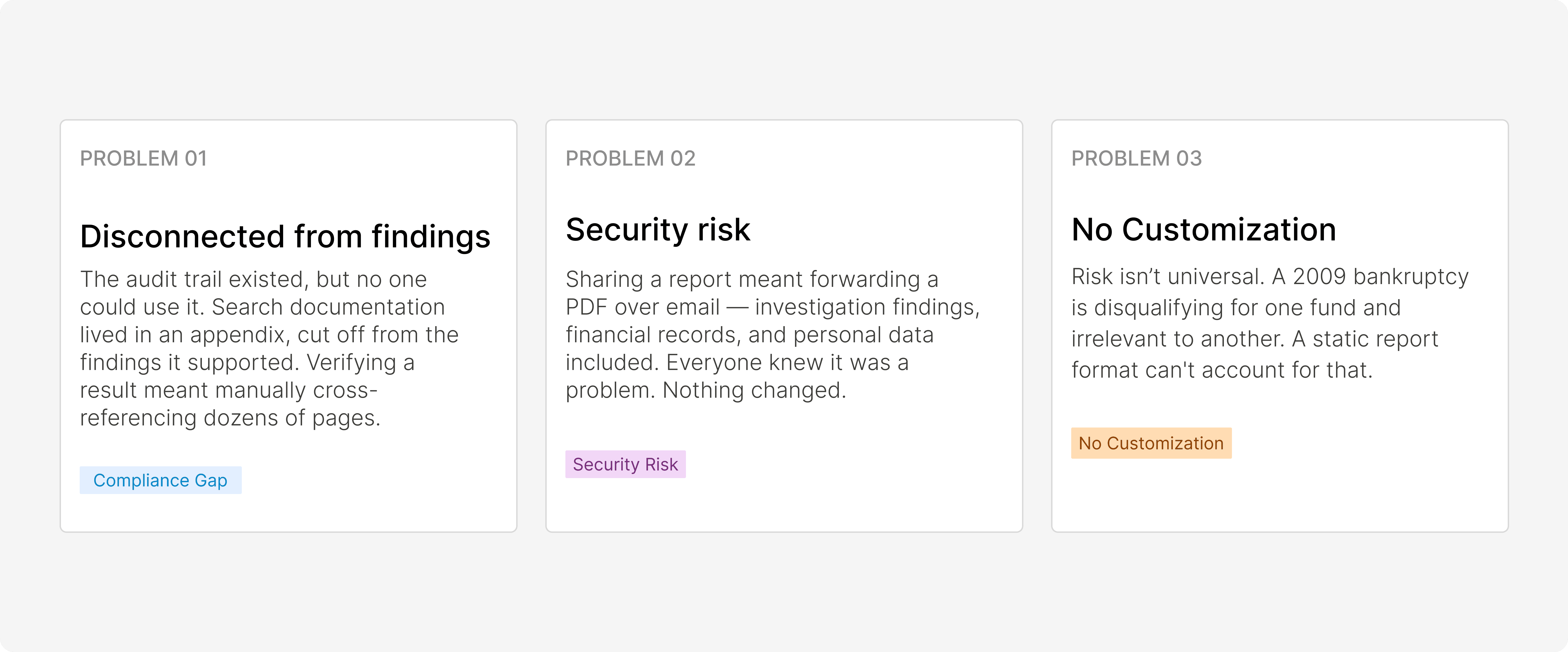Click 'Nothing changed.' in Problem 02 text
1568x652 pixels.
tap(754, 390)
